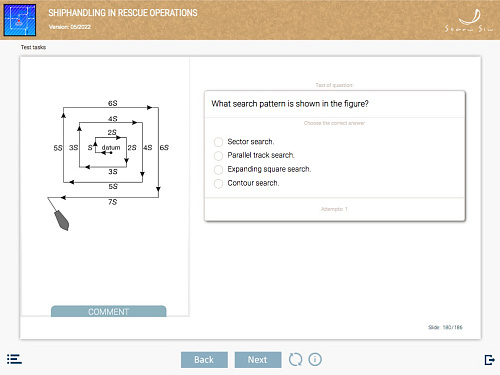The width and height of the screenshot is (500, 375).
Task: Open the info icon next to Next
Action: [315, 359]
